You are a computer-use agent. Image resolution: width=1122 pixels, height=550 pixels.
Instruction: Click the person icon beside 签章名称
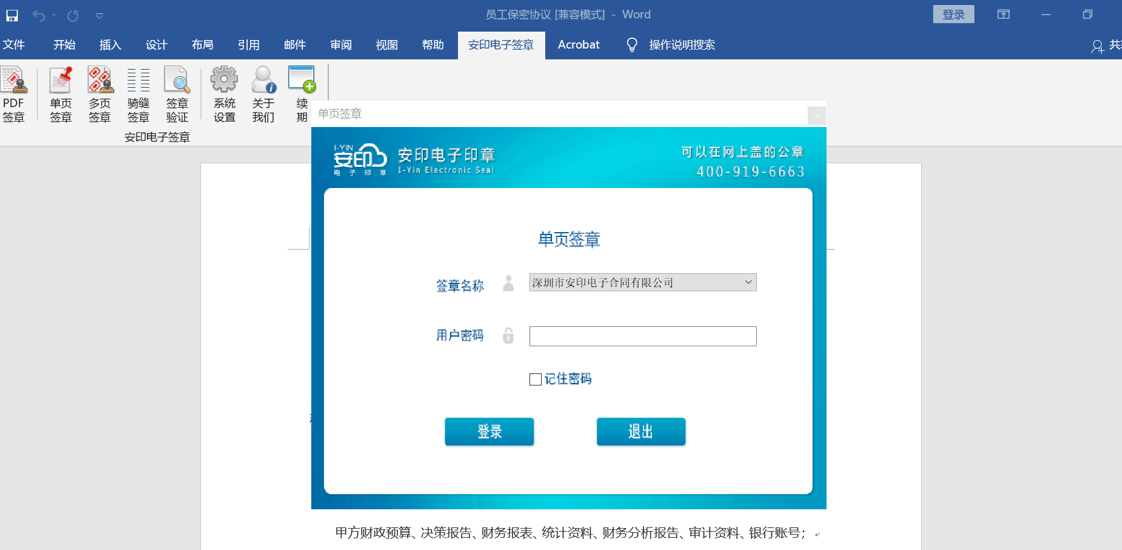point(508,283)
